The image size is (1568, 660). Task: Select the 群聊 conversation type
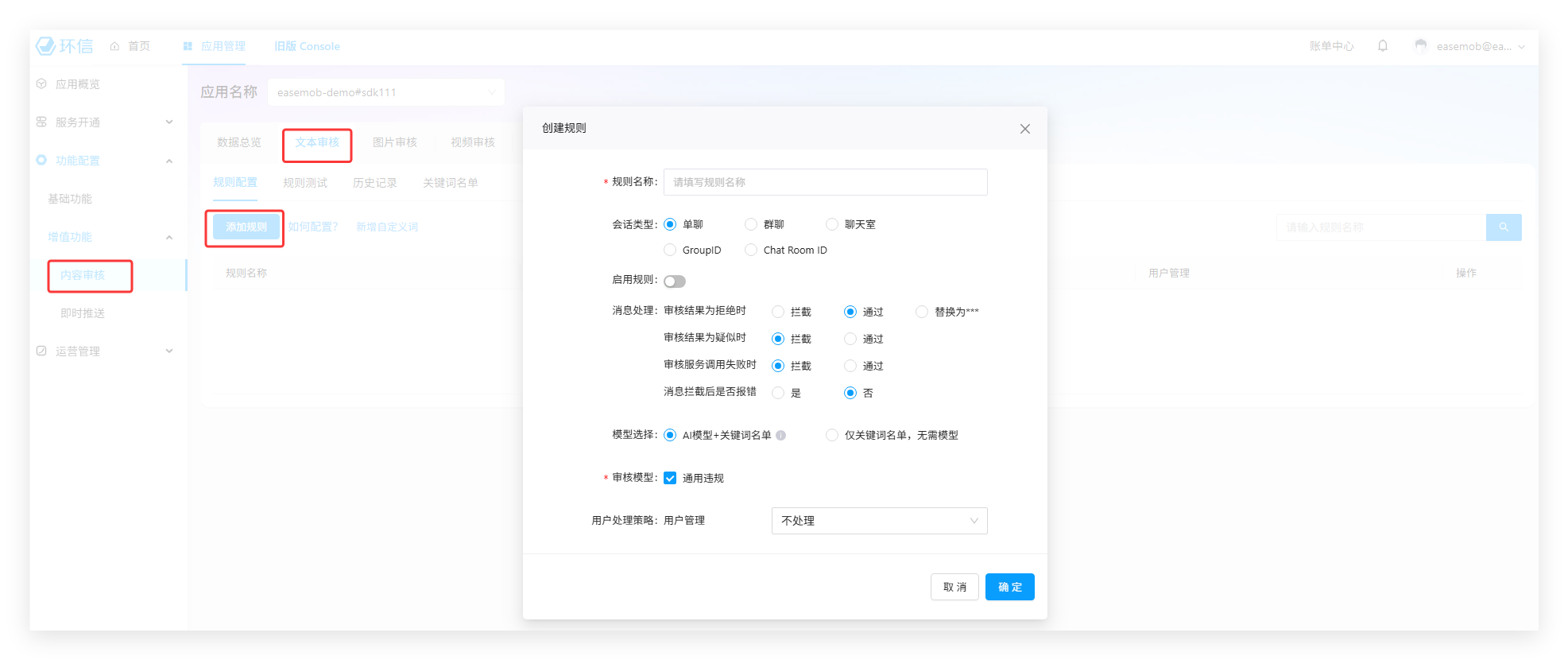pos(751,224)
